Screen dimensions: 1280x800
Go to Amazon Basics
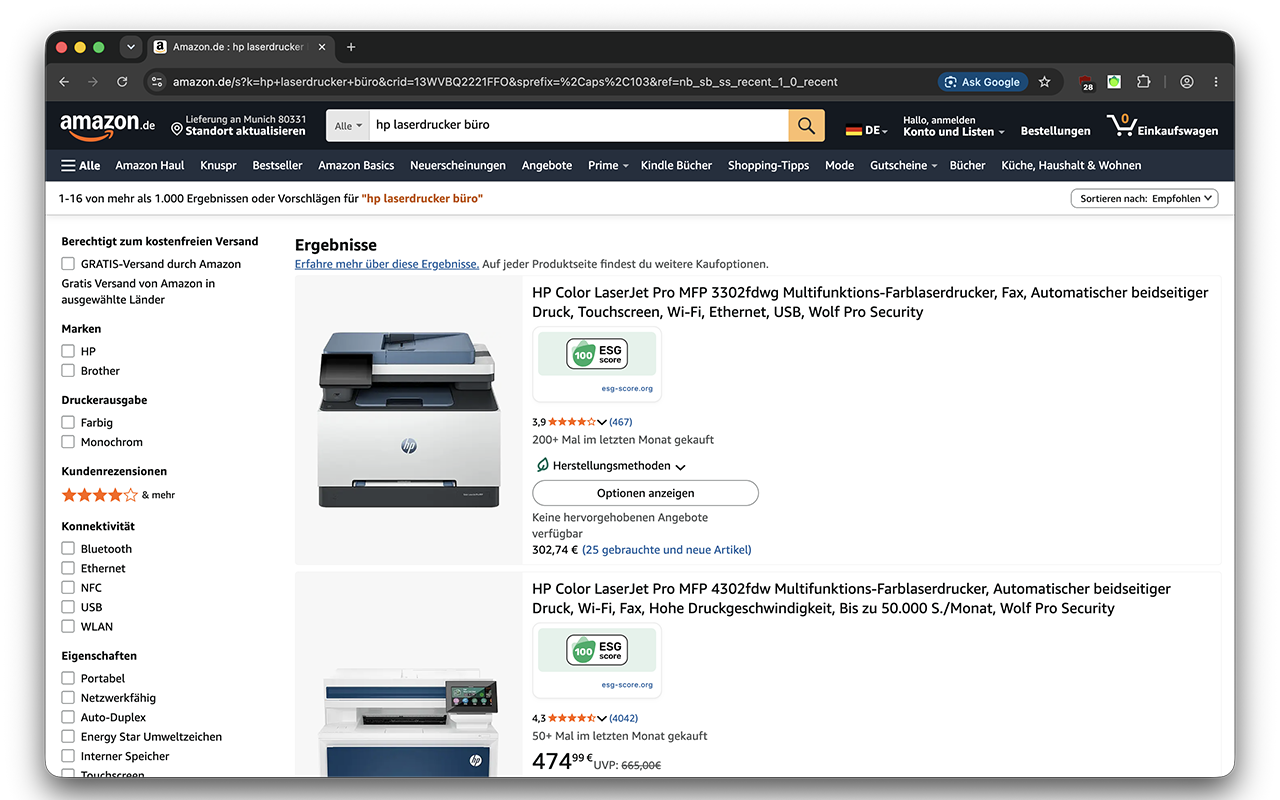point(356,165)
